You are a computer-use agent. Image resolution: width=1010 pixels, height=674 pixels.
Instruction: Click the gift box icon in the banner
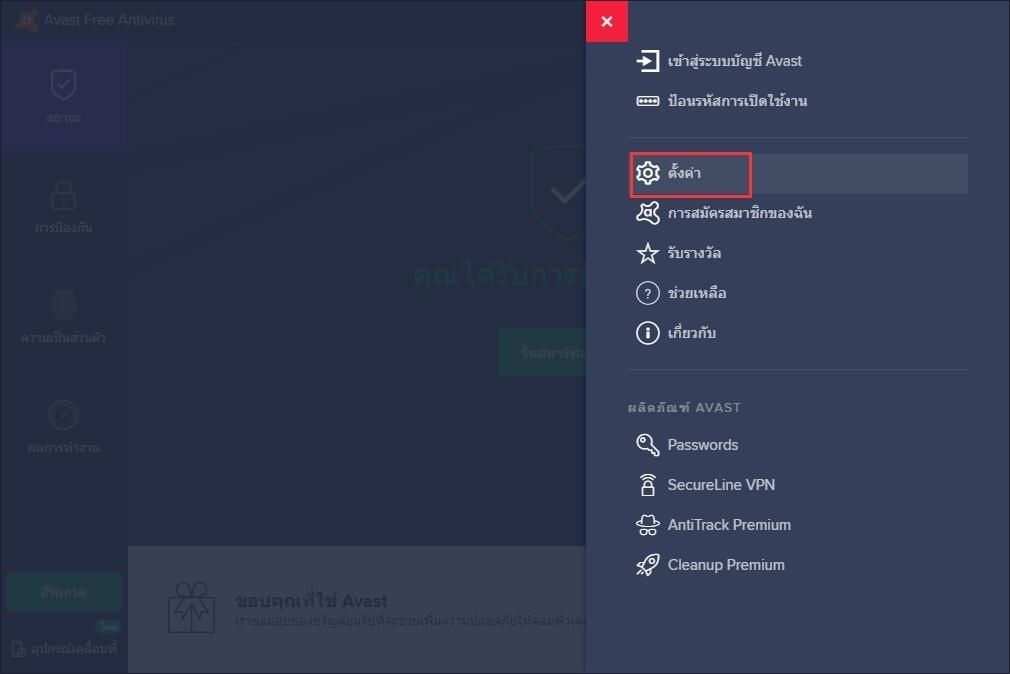point(191,608)
